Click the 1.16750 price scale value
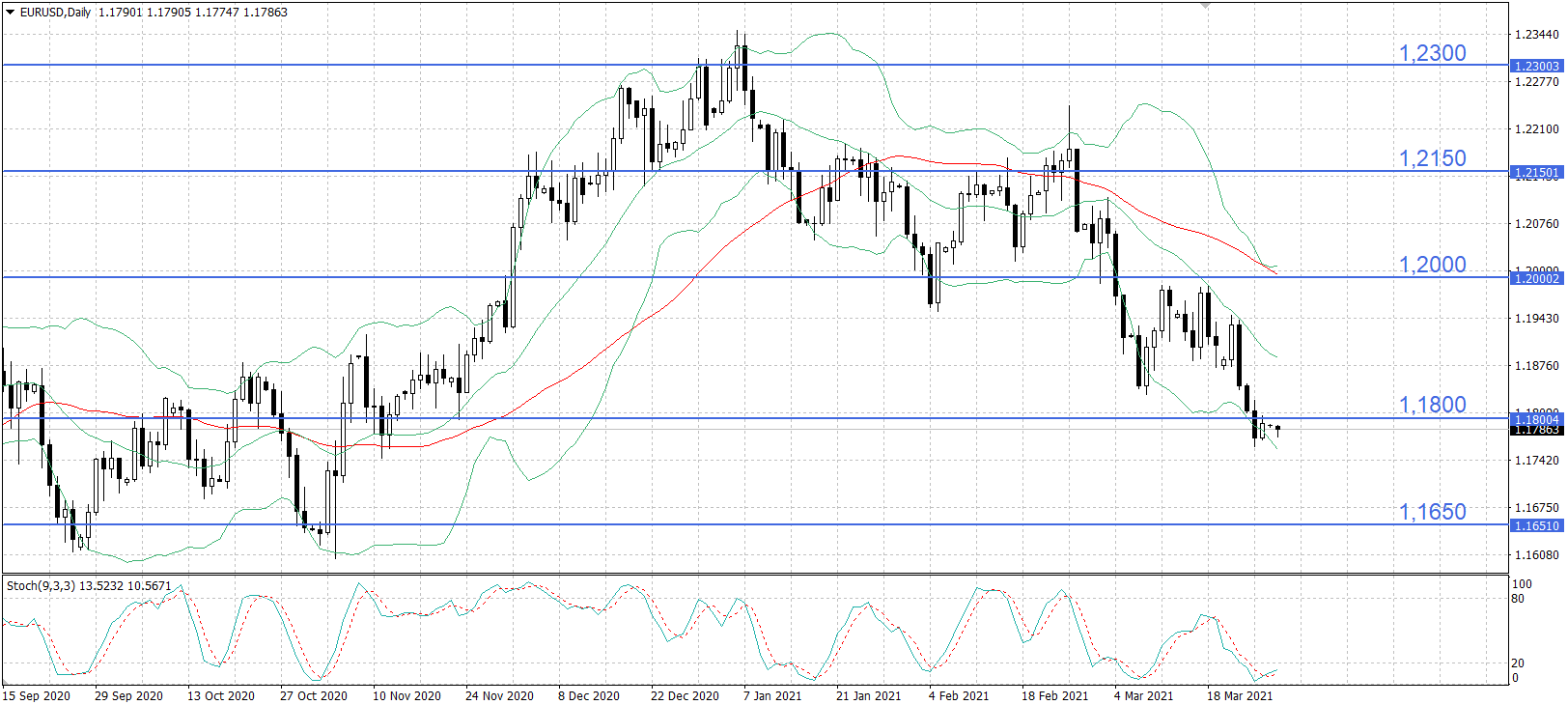This screenshot has width=1568, height=705. pyautogui.click(x=1536, y=507)
